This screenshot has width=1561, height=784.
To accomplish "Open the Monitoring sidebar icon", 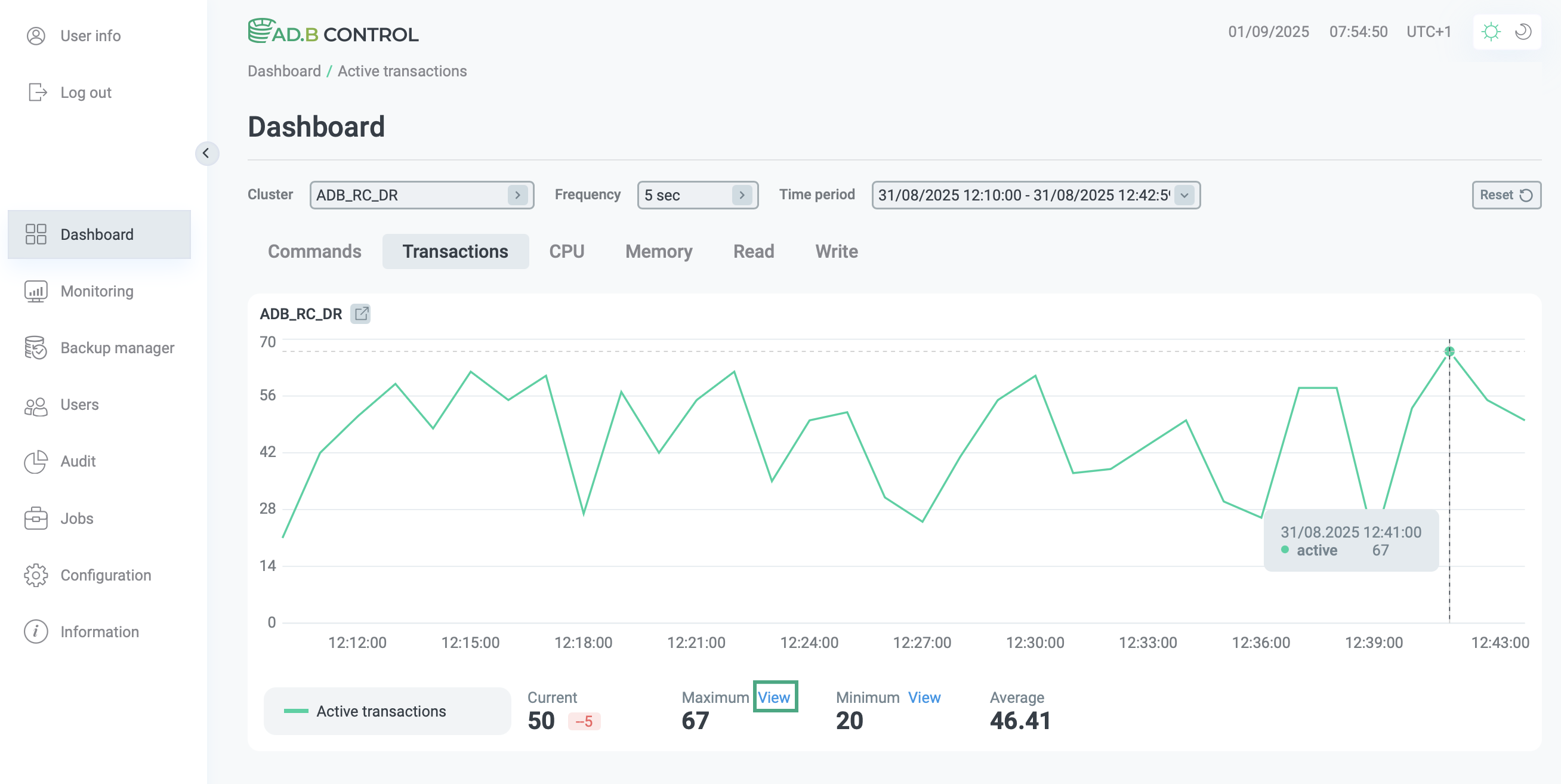I will [36, 291].
